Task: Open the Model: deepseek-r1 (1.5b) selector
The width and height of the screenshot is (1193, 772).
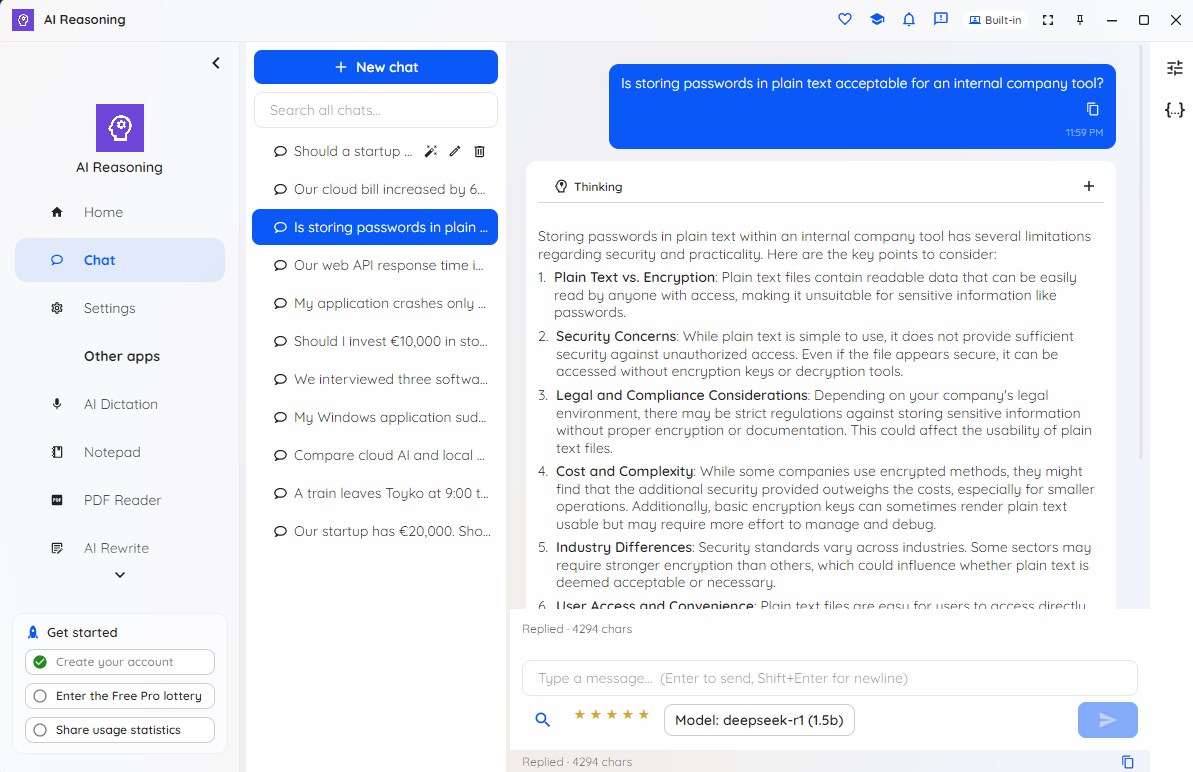Action: 759,720
